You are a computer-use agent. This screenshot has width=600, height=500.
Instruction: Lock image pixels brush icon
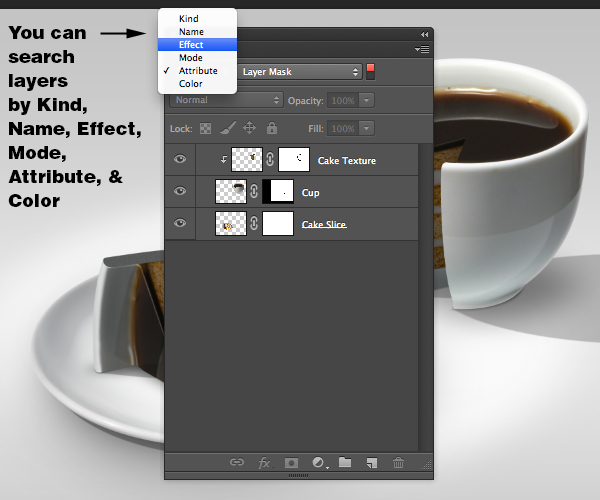(228, 128)
